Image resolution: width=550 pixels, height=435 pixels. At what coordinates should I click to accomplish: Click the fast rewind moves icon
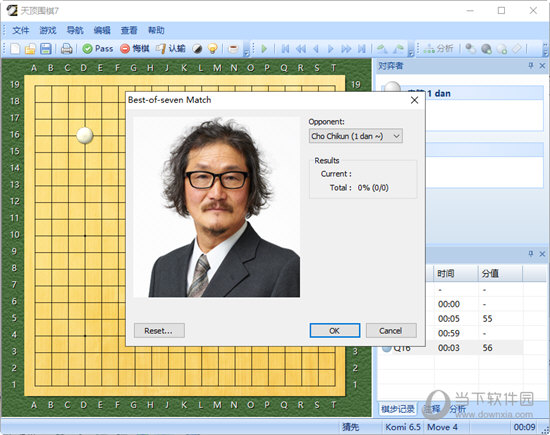click(x=301, y=48)
